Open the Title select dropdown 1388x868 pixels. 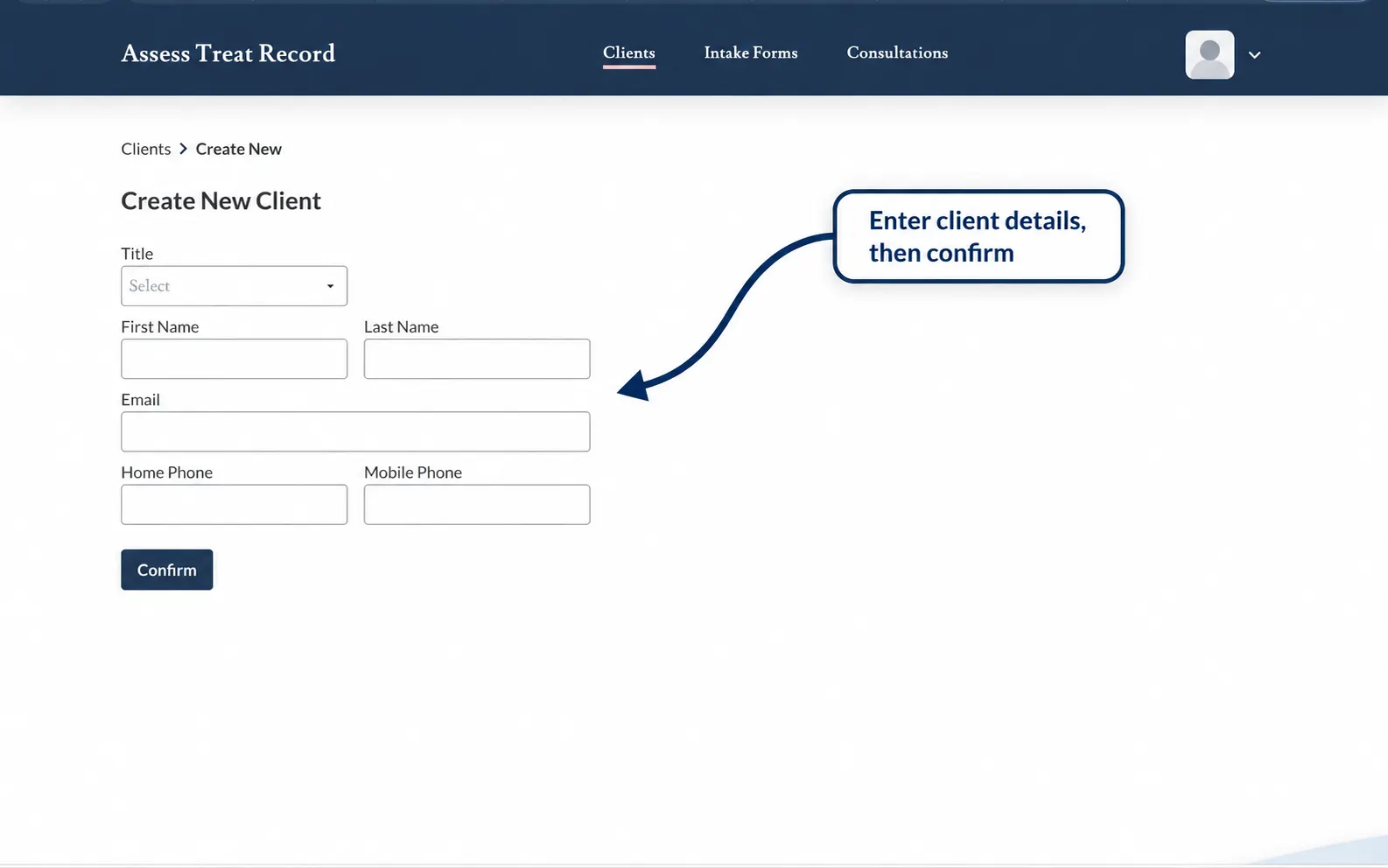click(234, 286)
